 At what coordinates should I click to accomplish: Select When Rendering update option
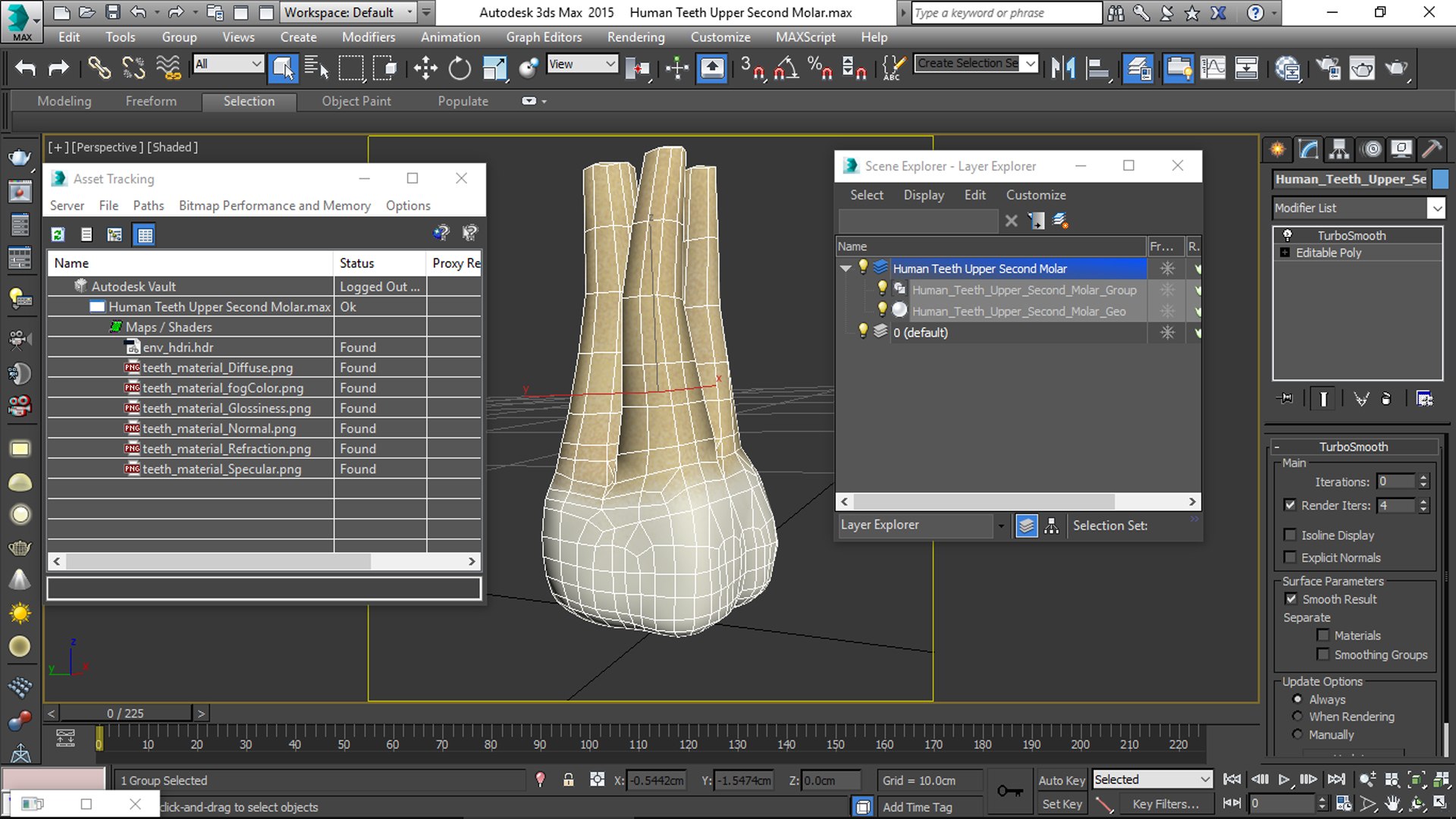1298,717
